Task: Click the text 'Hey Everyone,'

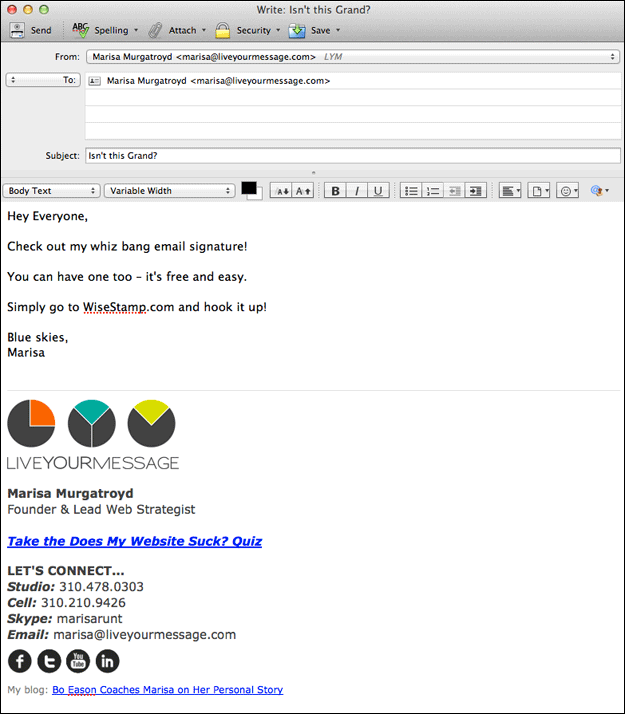Action: point(47,216)
